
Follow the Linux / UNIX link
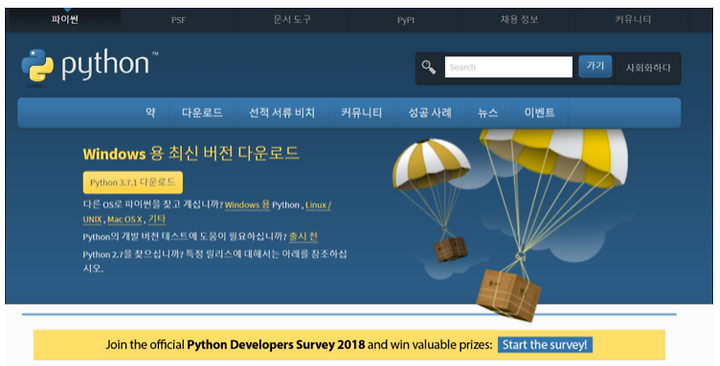click(x=318, y=205)
